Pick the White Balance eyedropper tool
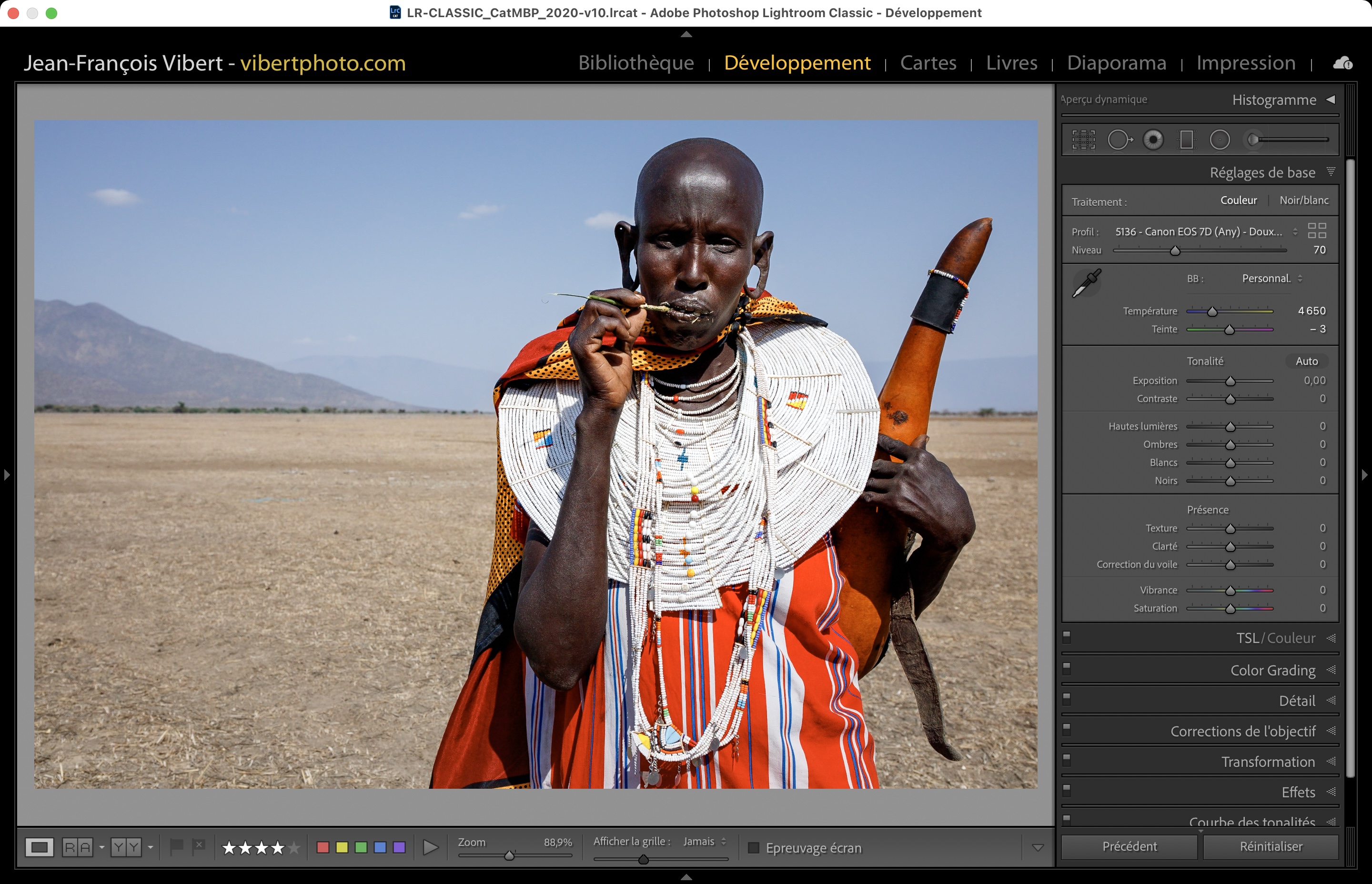 1086,283
